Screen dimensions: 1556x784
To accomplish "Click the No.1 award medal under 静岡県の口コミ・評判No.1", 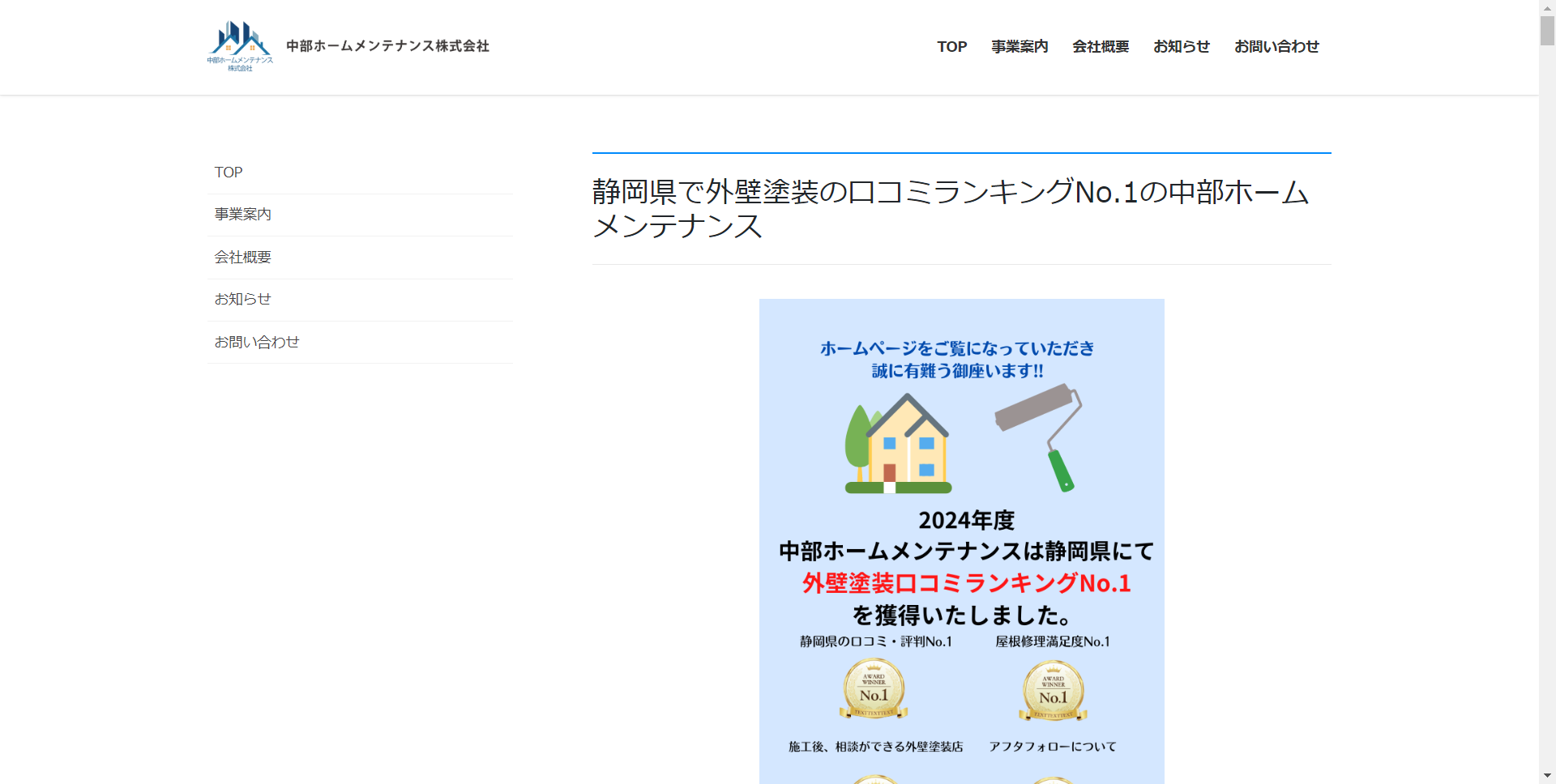I will click(874, 688).
